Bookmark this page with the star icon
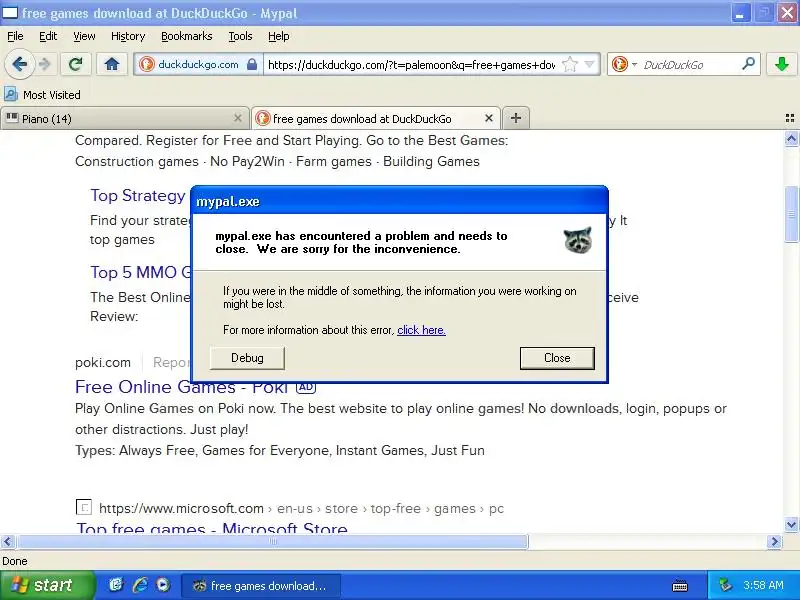The height and width of the screenshot is (600, 800). pos(569,64)
